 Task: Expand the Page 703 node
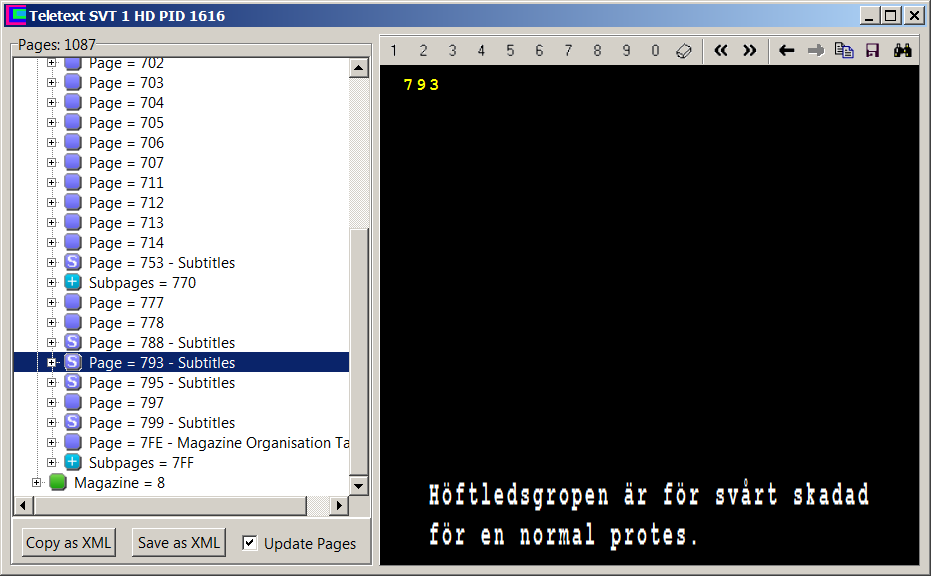tap(52, 83)
